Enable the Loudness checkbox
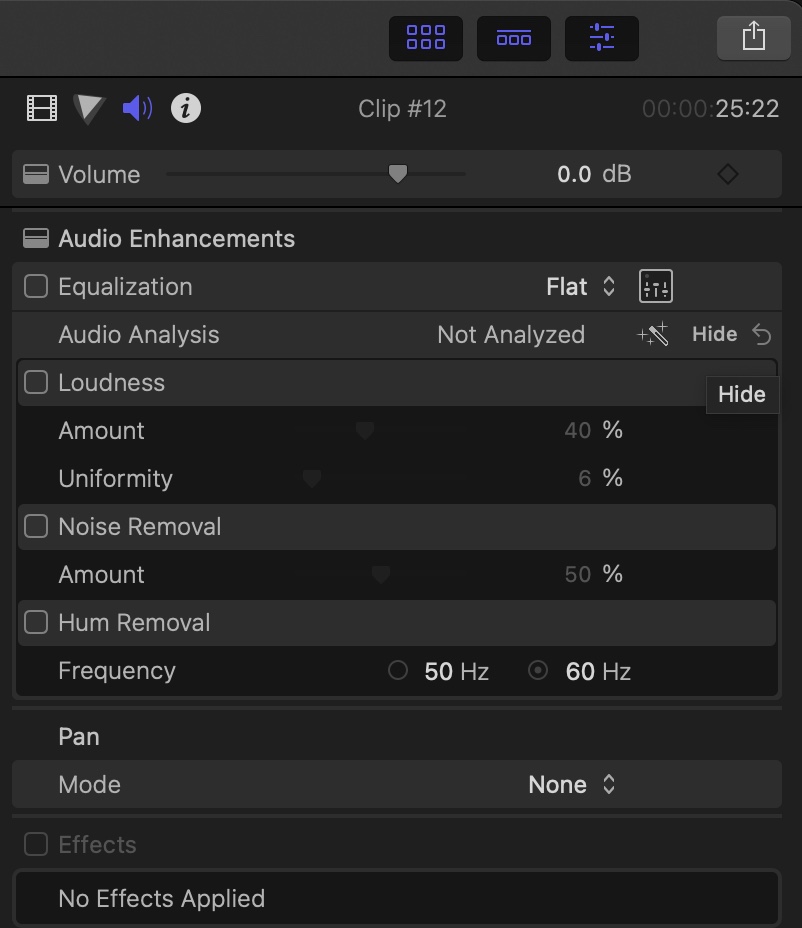The width and height of the screenshot is (802, 928). pos(36,383)
